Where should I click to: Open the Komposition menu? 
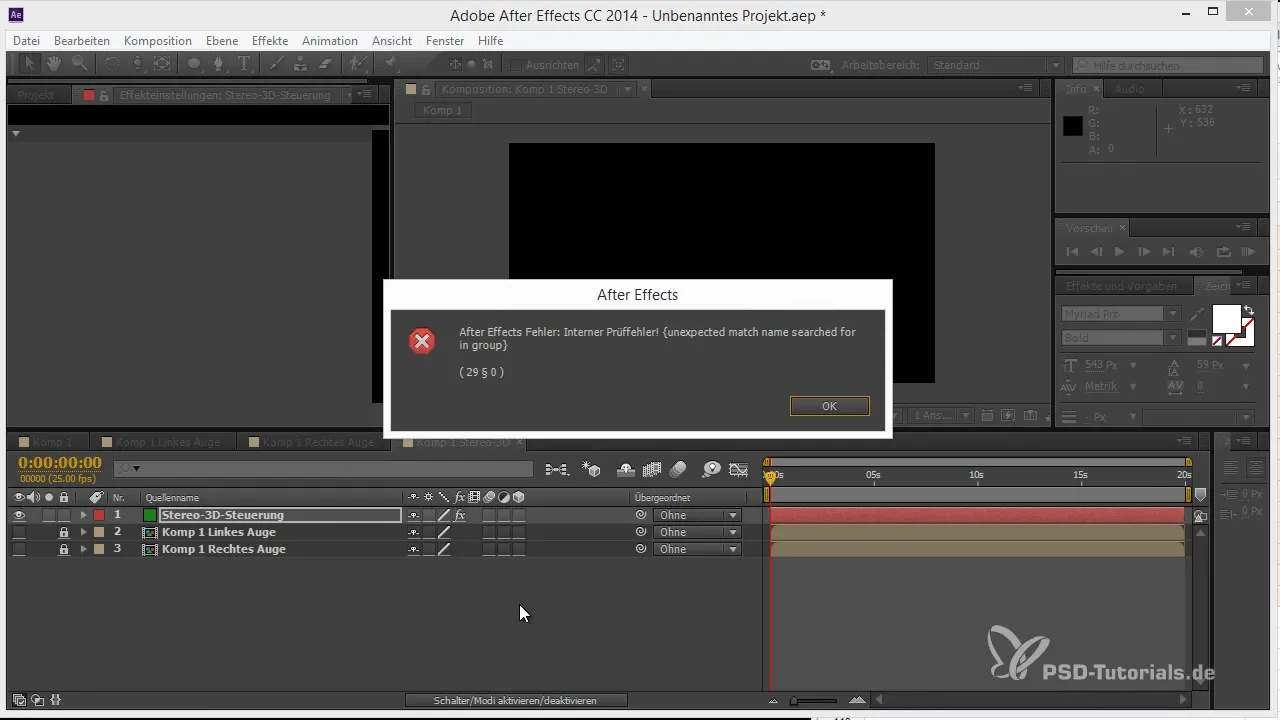158,41
